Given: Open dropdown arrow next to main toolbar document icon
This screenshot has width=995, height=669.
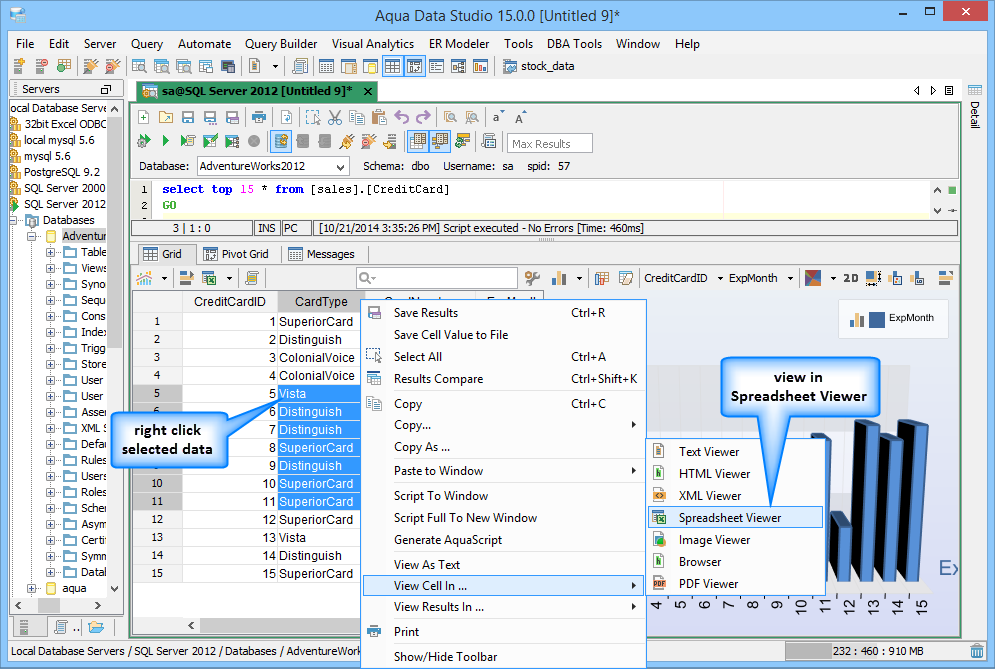Looking at the screenshot, I should (275, 66).
